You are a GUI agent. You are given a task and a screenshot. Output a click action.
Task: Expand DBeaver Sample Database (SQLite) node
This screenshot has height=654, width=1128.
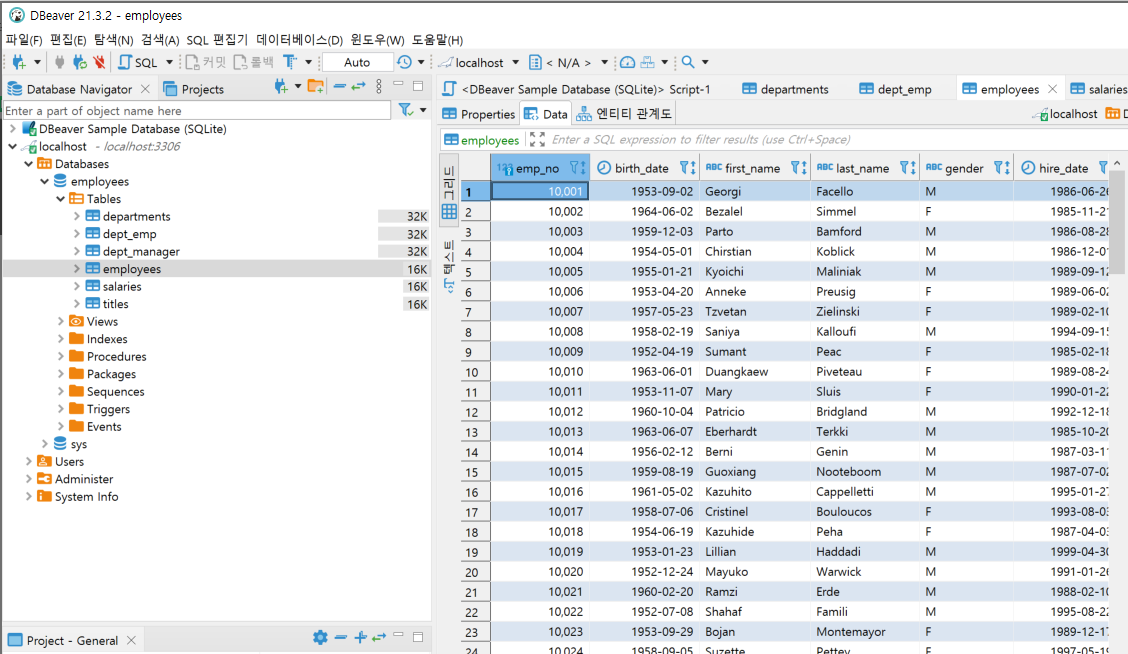click(x=12, y=129)
